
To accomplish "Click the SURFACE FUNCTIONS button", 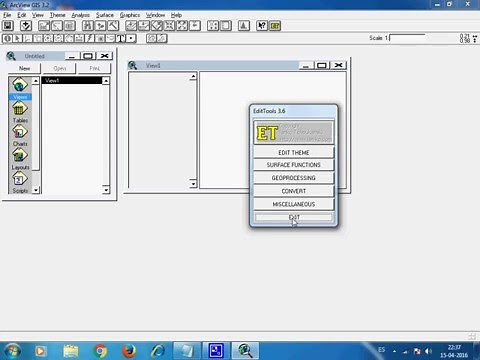I will [x=294, y=165].
